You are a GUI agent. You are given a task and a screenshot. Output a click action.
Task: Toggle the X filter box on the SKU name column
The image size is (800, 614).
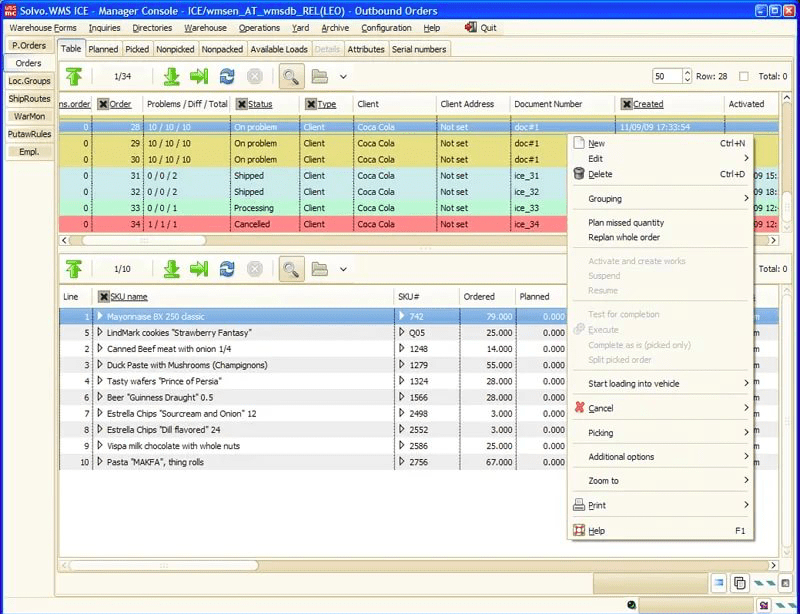tap(103, 297)
